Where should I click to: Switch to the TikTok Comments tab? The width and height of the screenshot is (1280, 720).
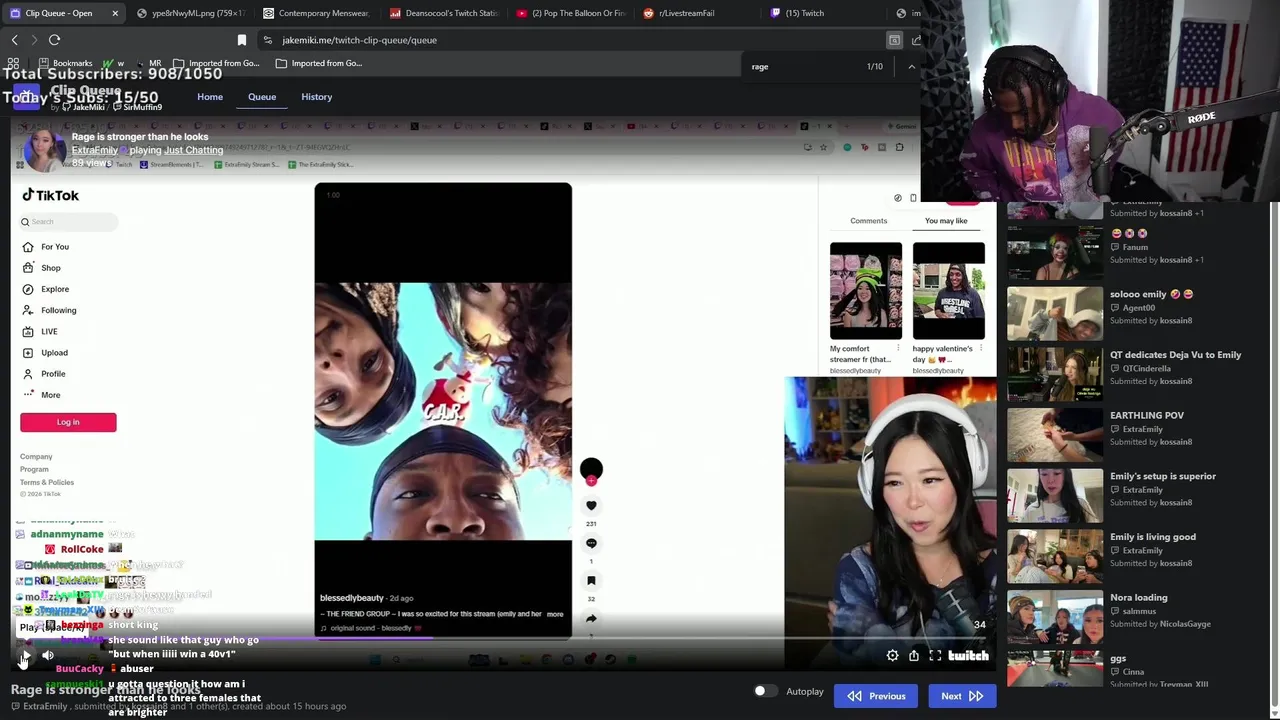pyautogui.click(x=868, y=221)
